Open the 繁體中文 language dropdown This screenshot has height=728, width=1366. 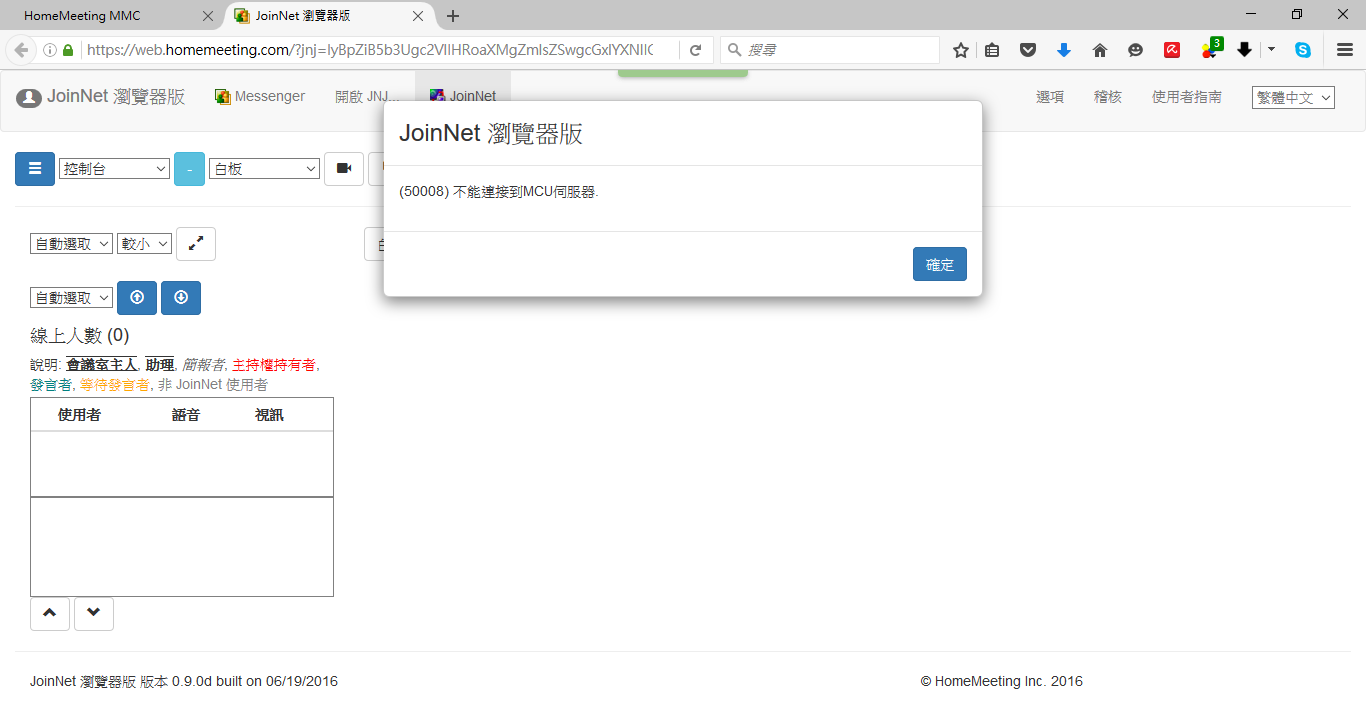[x=1293, y=98]
